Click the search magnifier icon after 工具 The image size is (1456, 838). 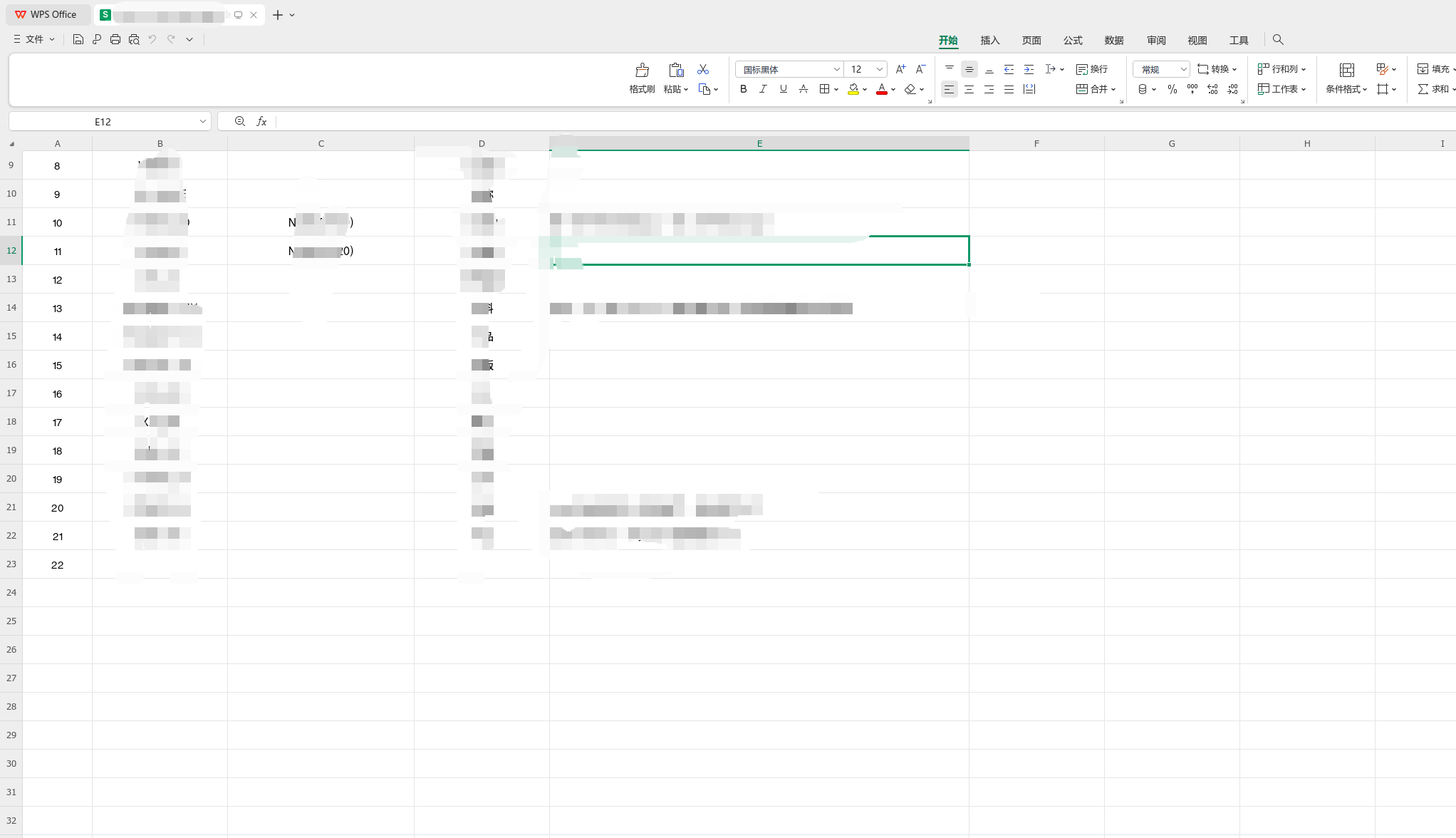(1278, 40)
